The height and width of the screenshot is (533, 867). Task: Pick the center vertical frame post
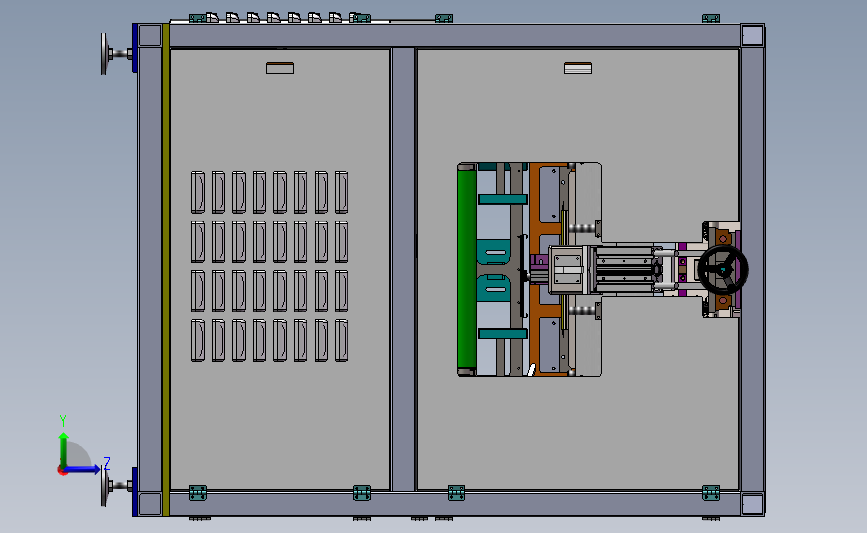click(x=403, y=269)
